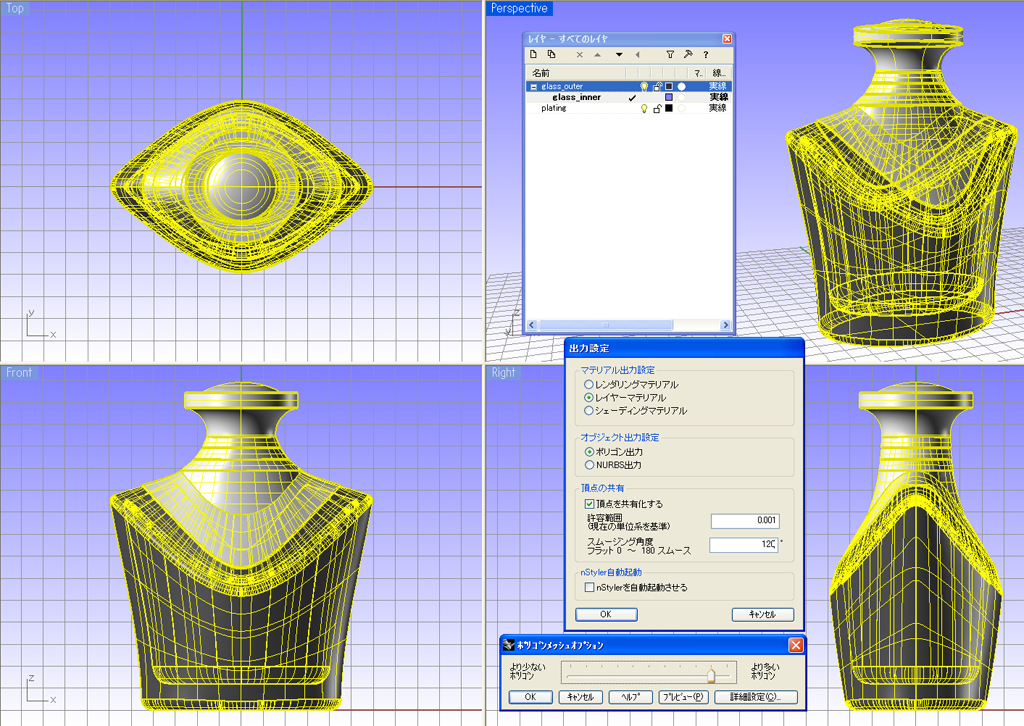Click the black color swatch of plating layer
Viewport: 1024px width, 726px height.
point(669,109)
